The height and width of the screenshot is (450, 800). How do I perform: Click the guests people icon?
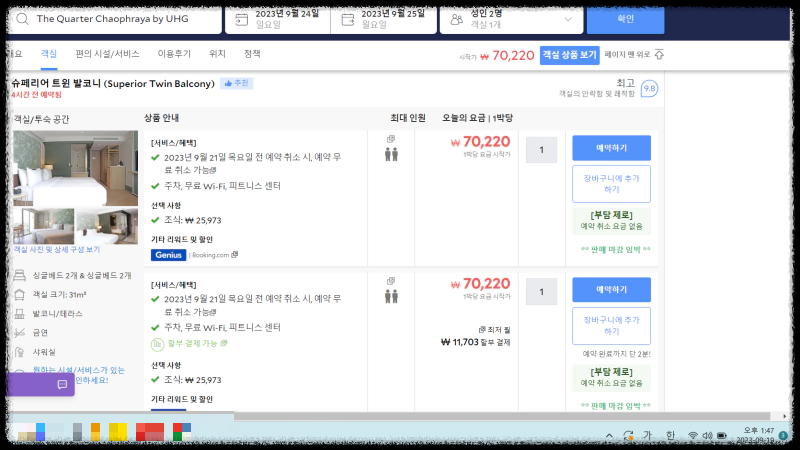tap(457, 20)
